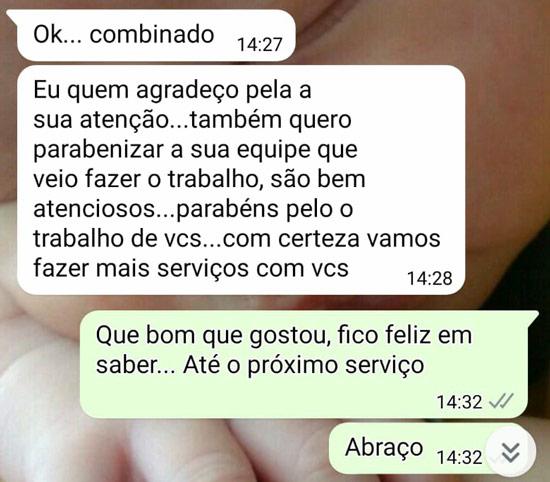Viewport: 550px width, 482px height.
Task: Tap the text 'sua atenção' in received message
Action: 101,120
